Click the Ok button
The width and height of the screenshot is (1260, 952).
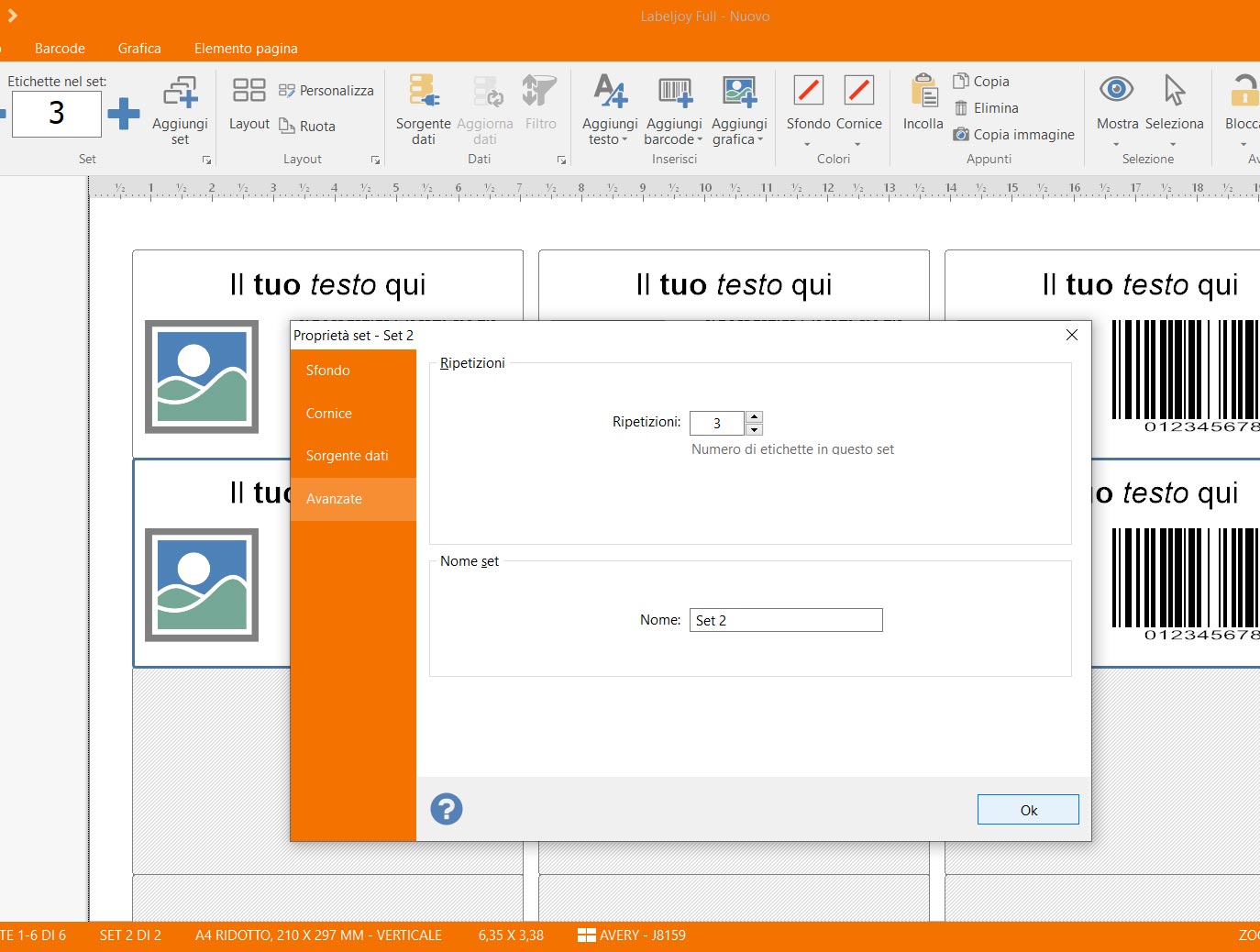(x=1028, y=810)
